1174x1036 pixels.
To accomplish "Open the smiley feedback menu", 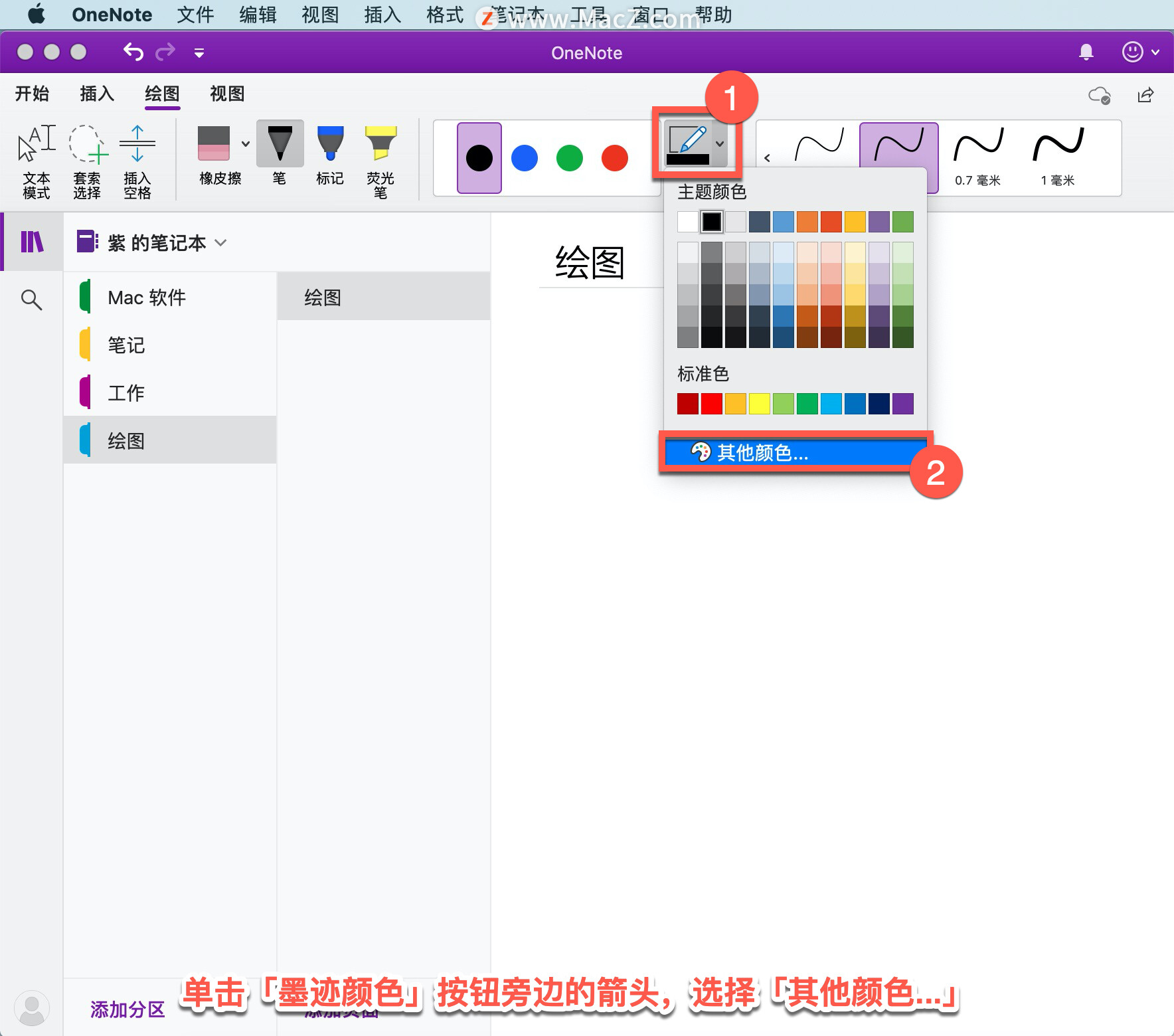I will click(1132, 52).
